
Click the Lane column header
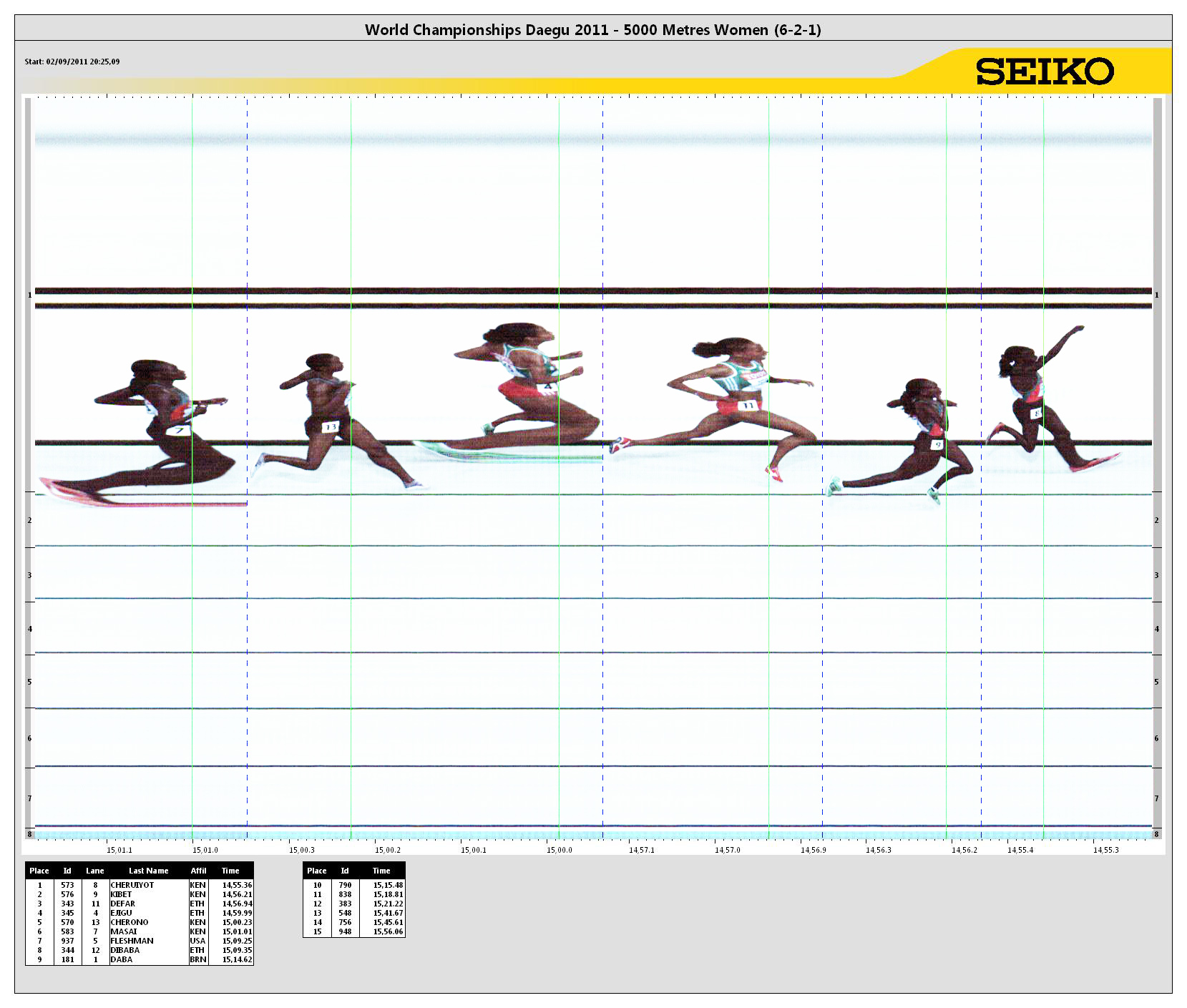click(x=95, y=871)
